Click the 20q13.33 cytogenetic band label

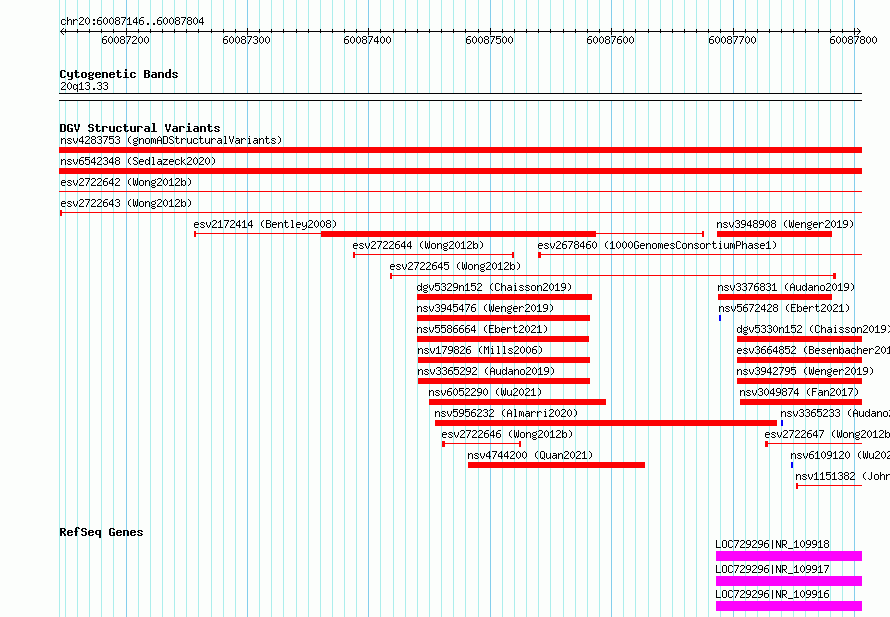[84, 86]
